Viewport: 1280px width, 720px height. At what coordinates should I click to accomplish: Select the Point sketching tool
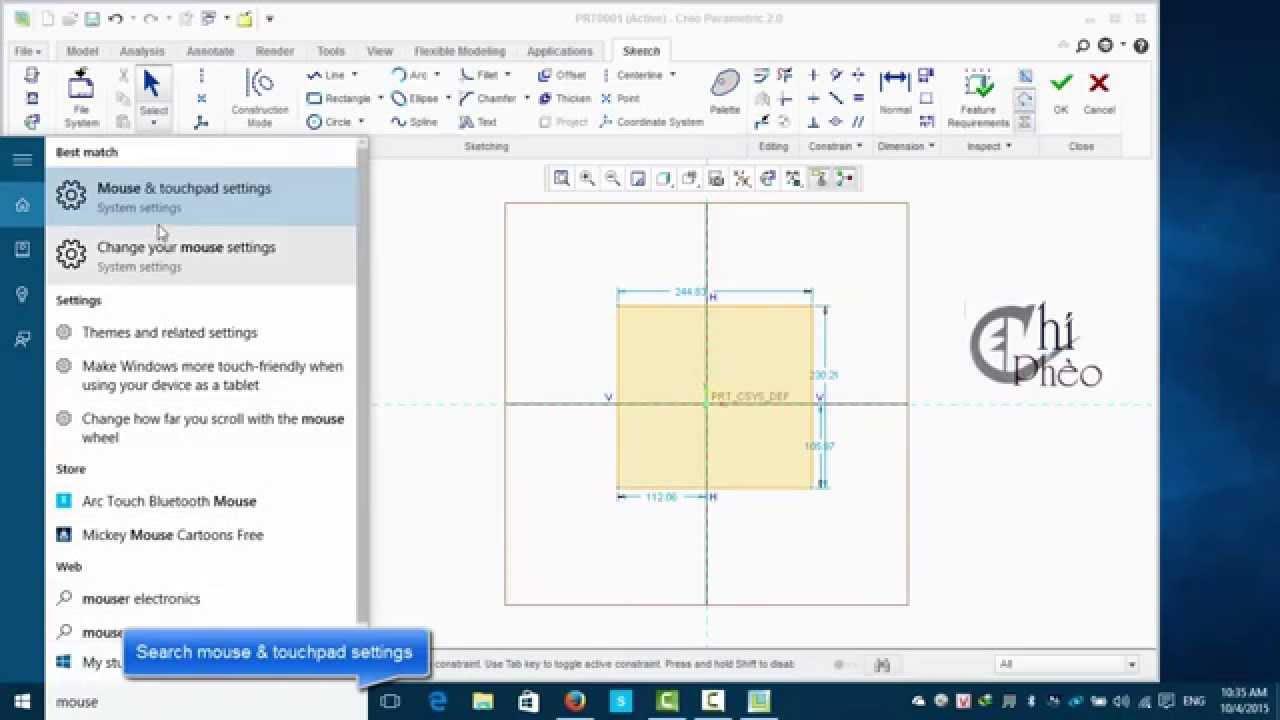point(620,98)
